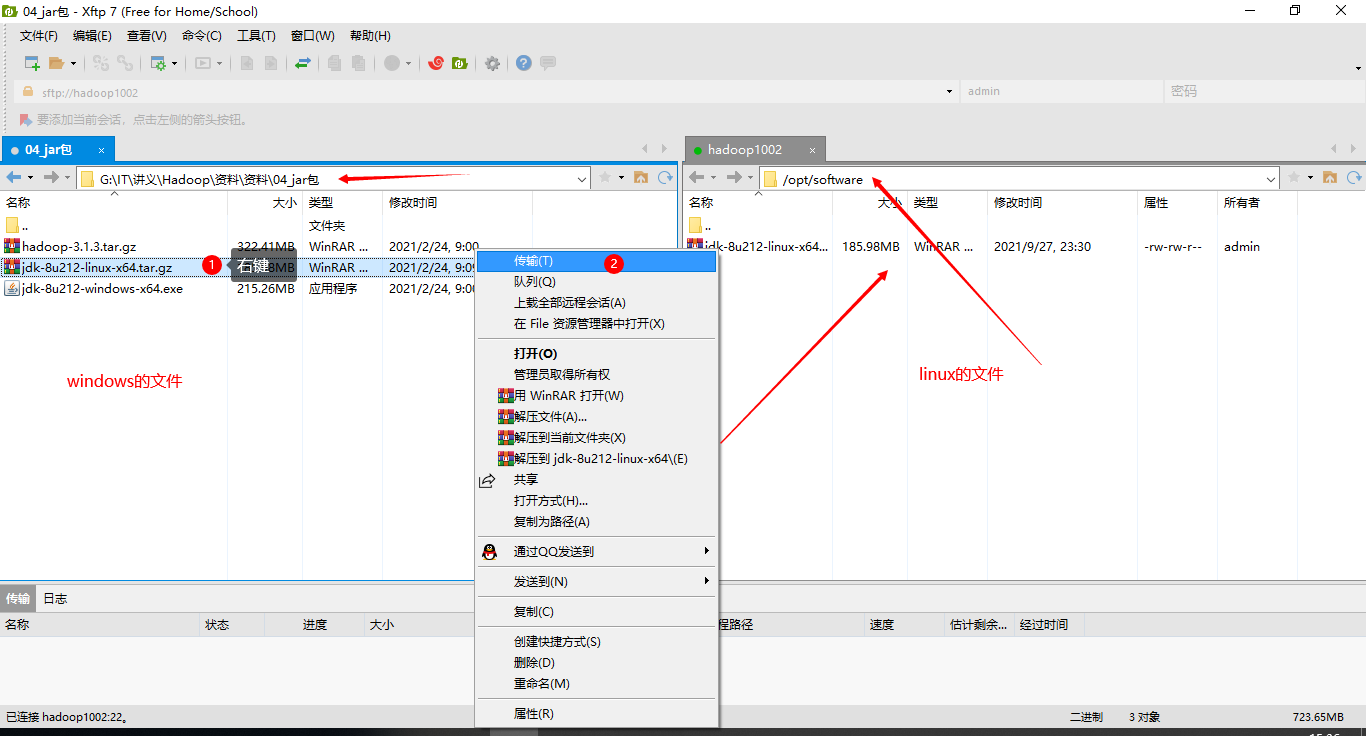This screenshot has width=1366, height=736.
Task: Click the parent folder icon in local list
Action: pos(12,225)
